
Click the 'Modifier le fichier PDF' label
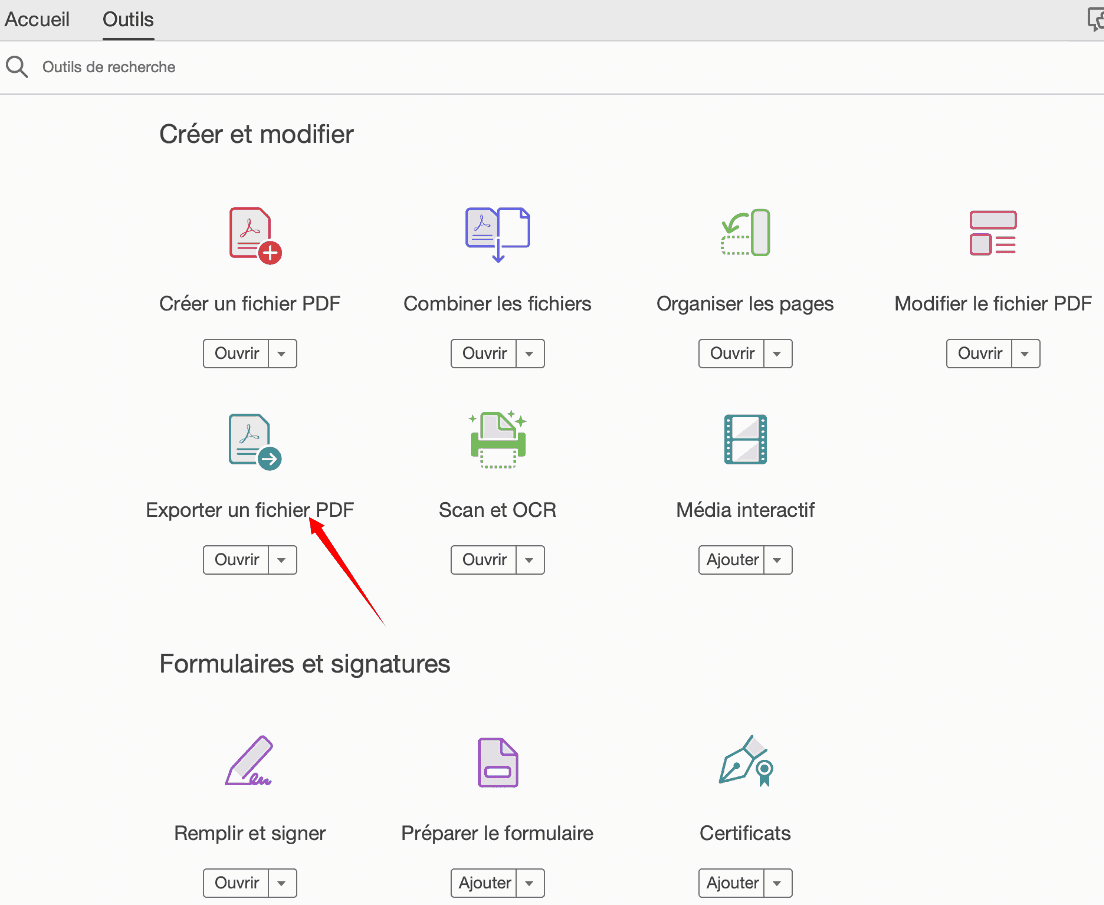pos(993,304)
